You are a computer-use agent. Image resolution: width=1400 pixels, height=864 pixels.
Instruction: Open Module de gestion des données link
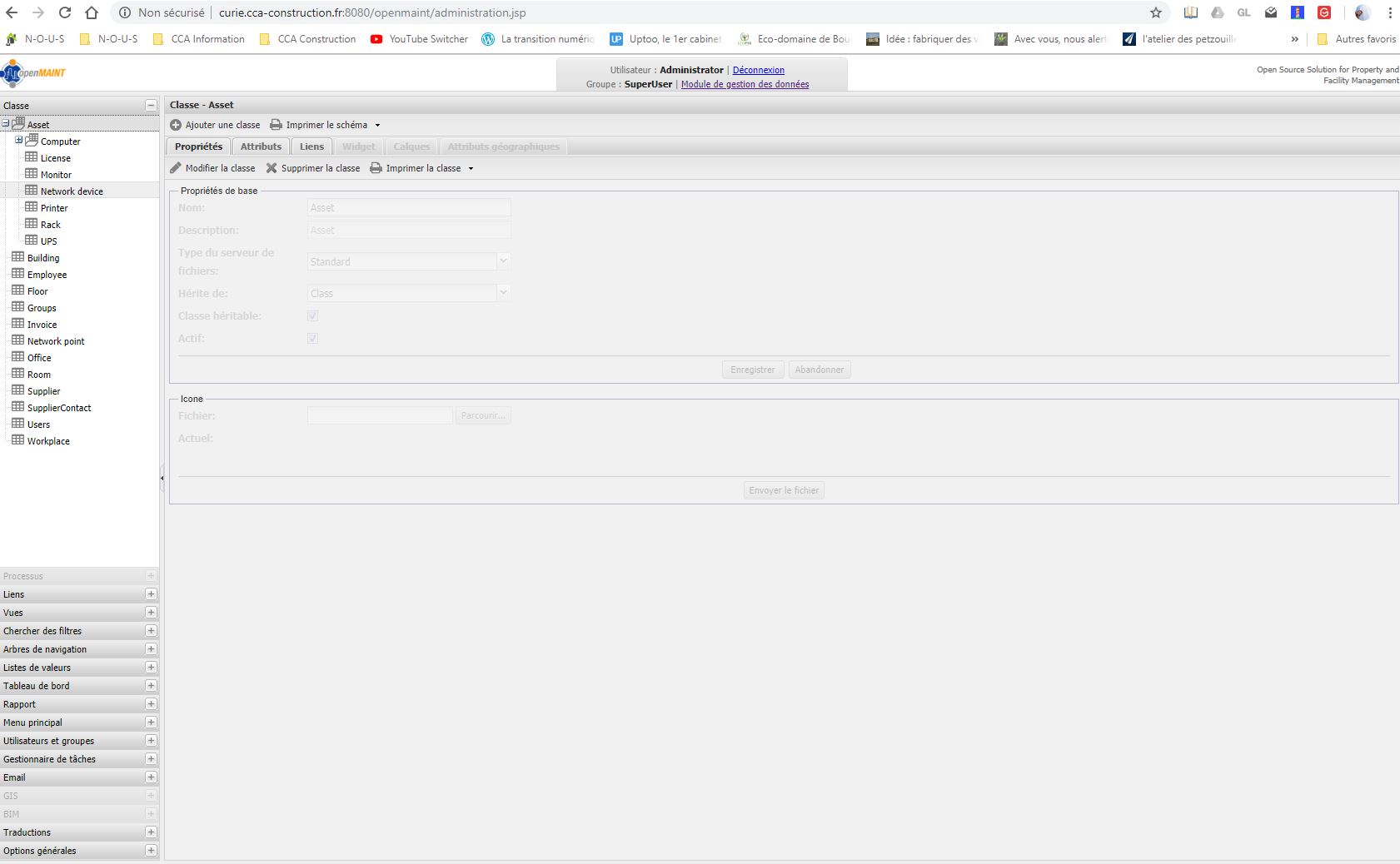point(745,84)
